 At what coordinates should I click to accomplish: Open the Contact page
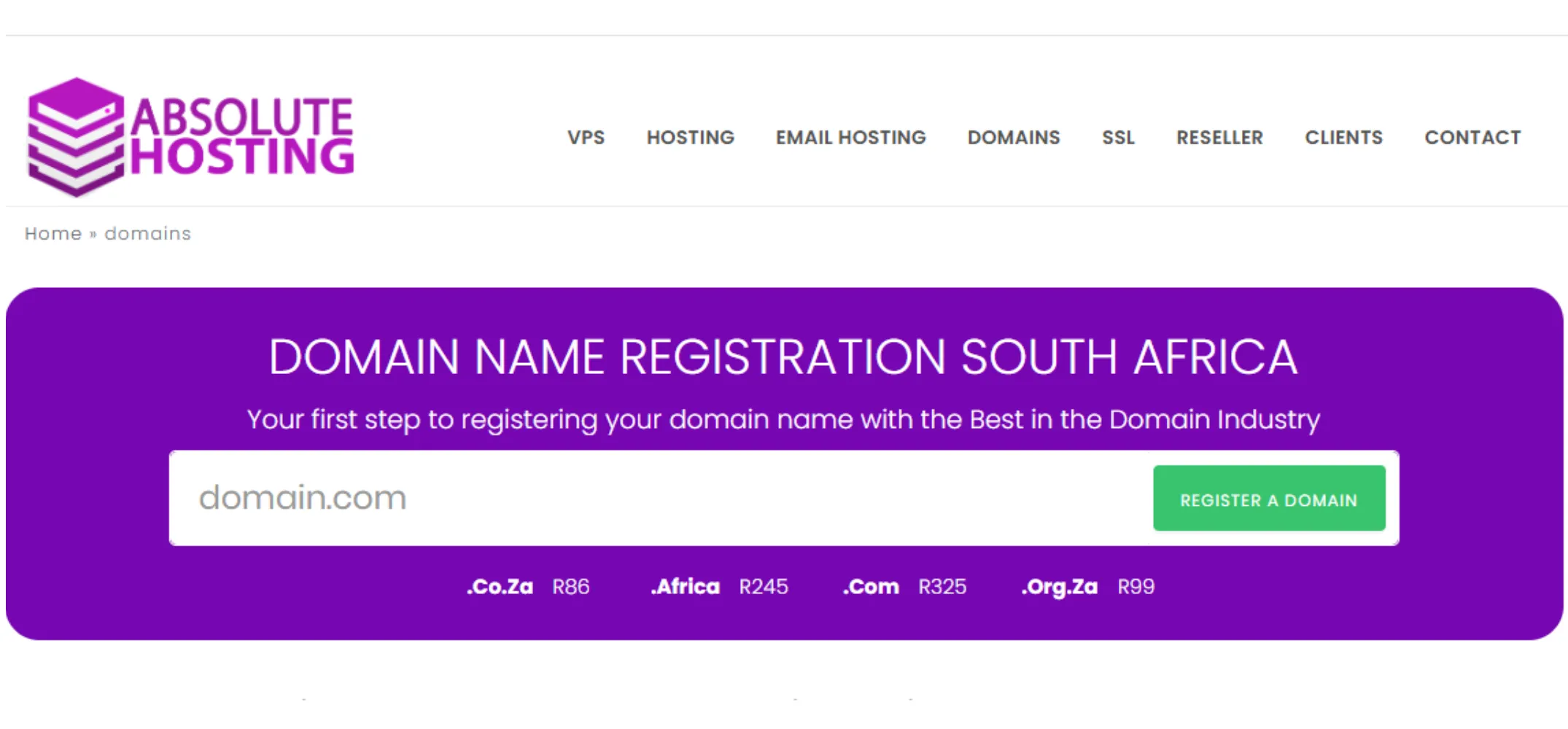[1472, 137]
